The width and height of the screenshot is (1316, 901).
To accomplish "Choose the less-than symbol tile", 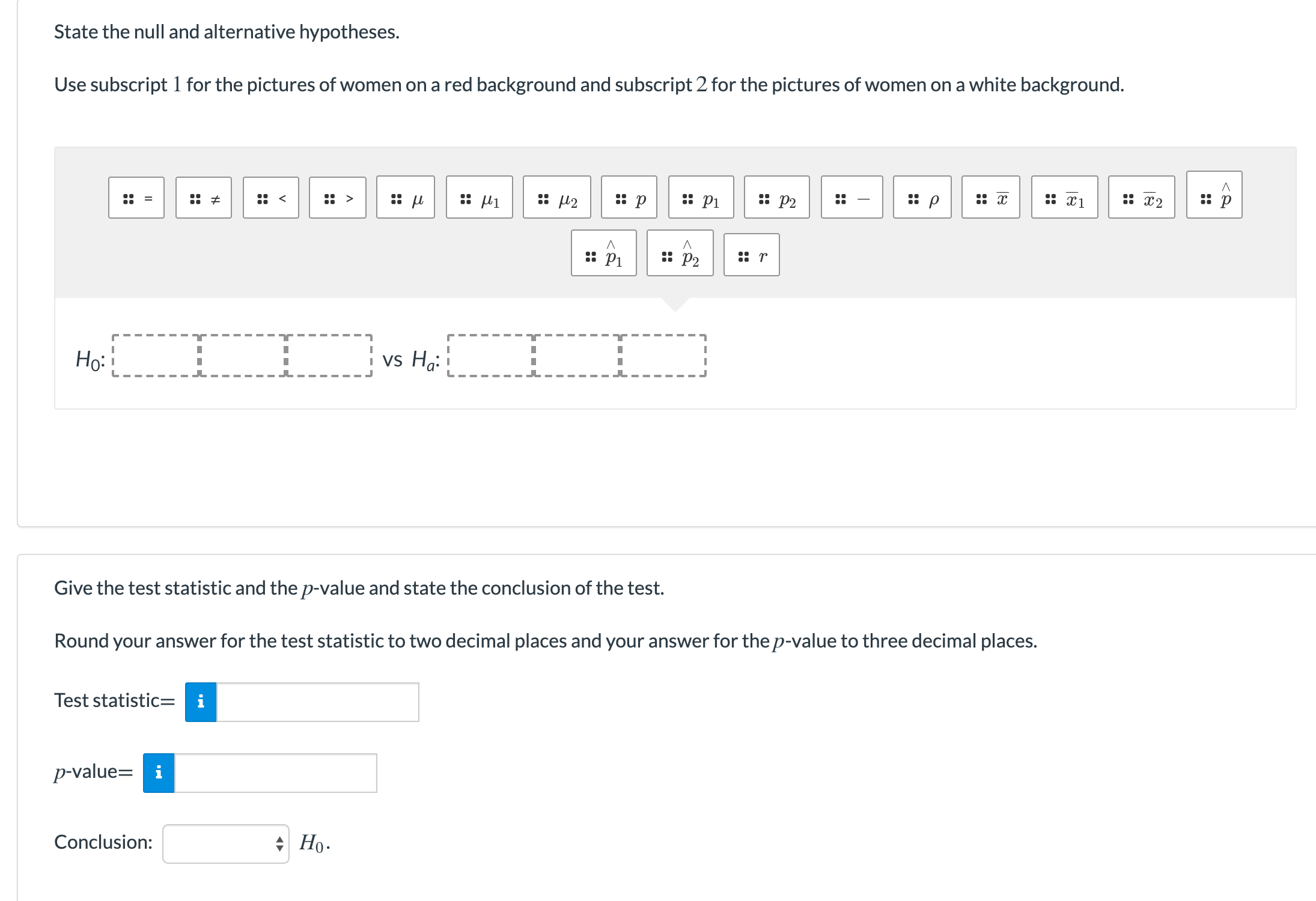I will coord(271,198).
